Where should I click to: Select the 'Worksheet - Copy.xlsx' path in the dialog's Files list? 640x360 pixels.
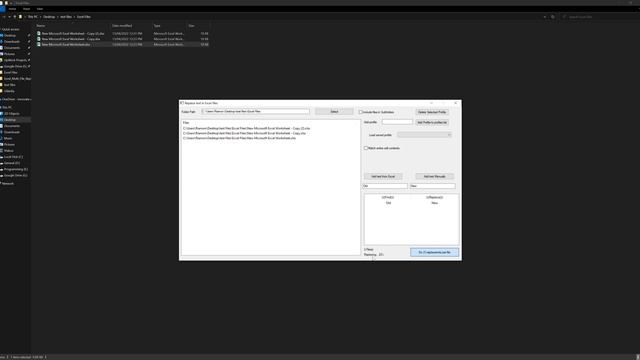[244, 133]
